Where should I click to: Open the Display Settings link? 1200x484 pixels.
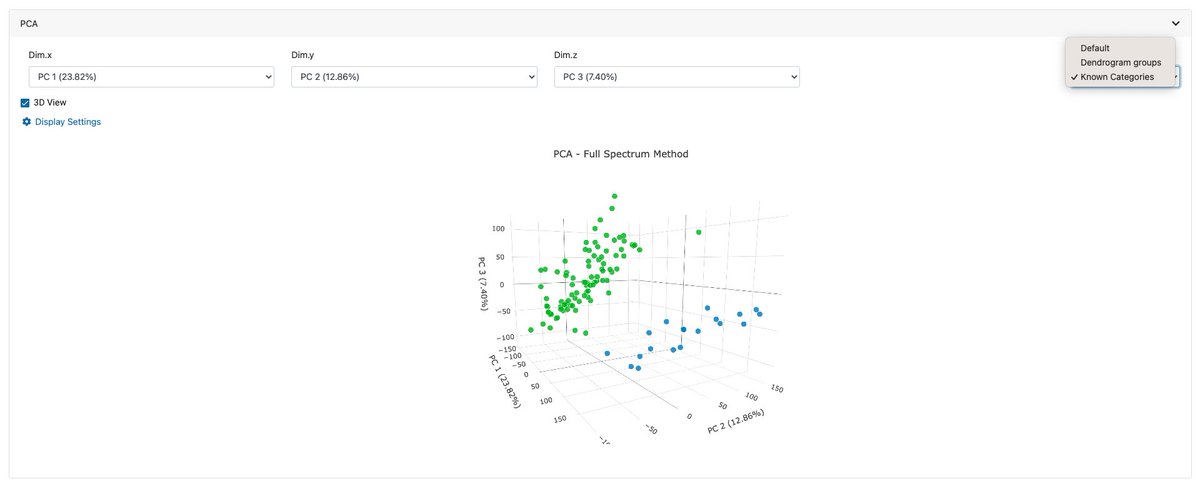point(67,122)
